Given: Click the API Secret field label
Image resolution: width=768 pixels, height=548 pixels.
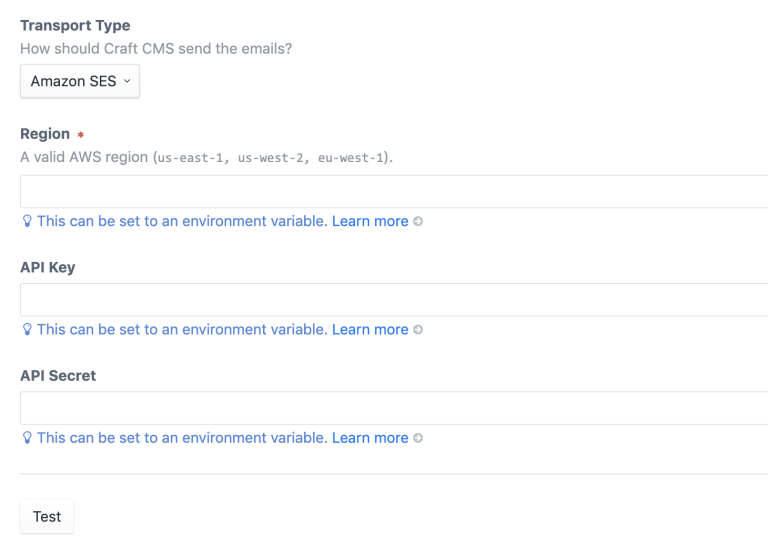Looking at the screenshot, I should click(x=58, y=376).
